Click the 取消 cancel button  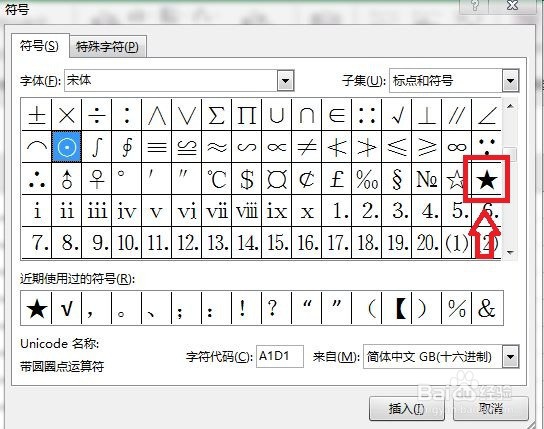click(491, 408)
